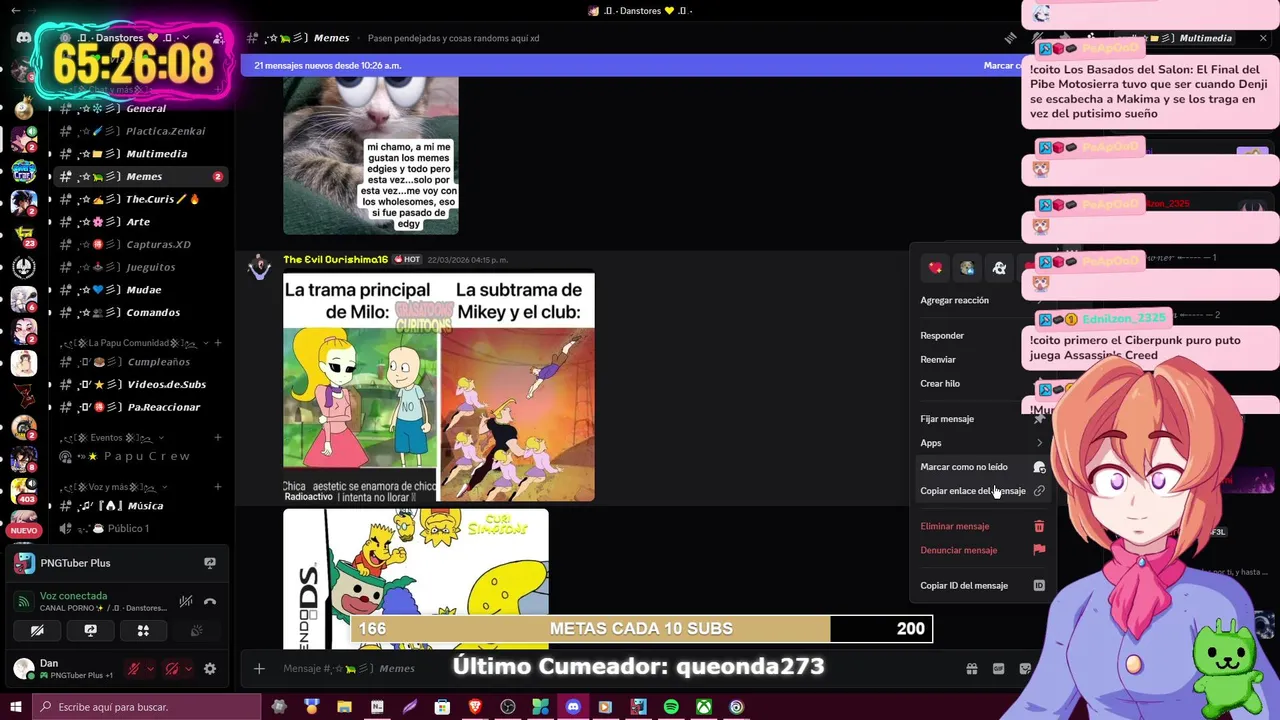Select Eliminar mensaje in context menu
This screenshot has height=720, width=1280.
pos(981,526)
